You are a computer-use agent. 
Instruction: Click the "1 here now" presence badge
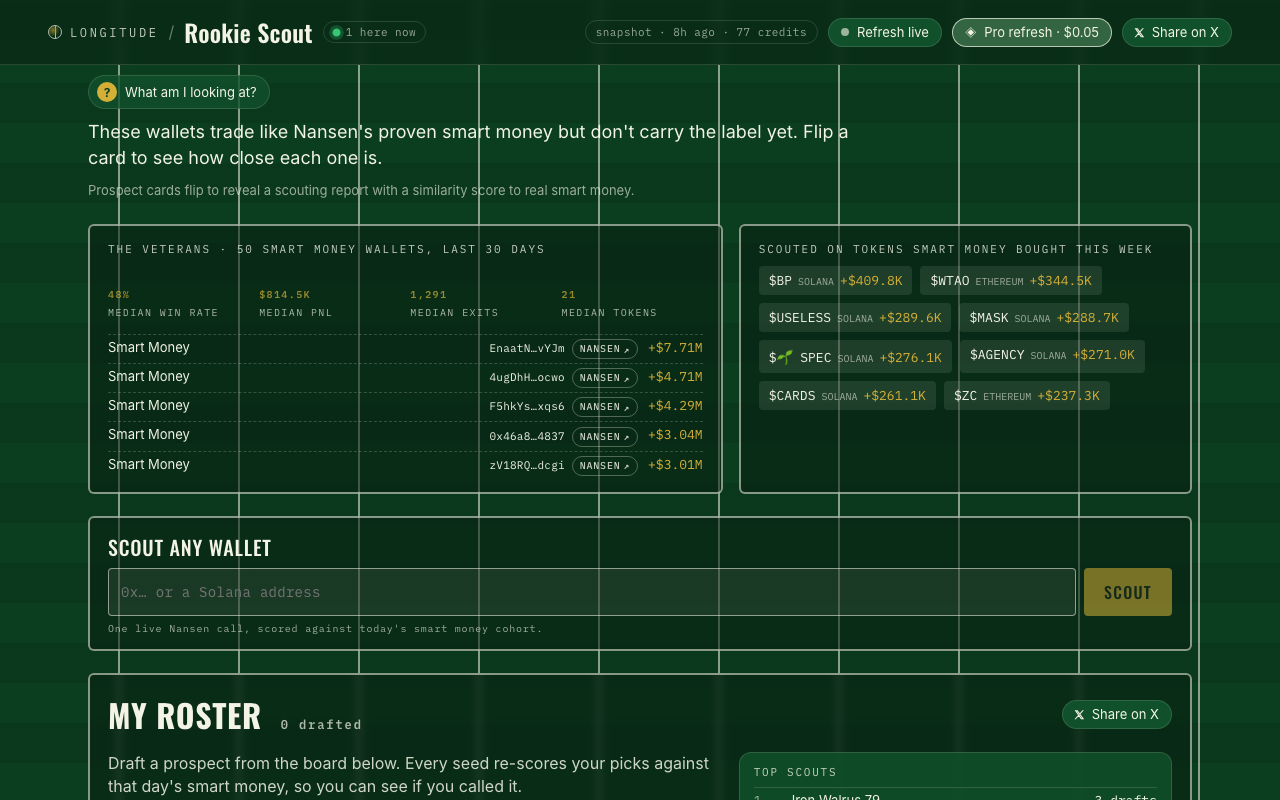pyautogui.click(x=374, y=32)
